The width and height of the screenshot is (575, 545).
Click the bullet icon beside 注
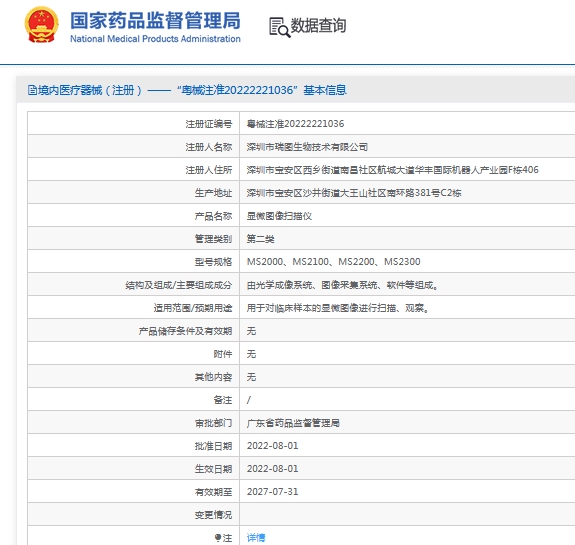coord(218,538)
